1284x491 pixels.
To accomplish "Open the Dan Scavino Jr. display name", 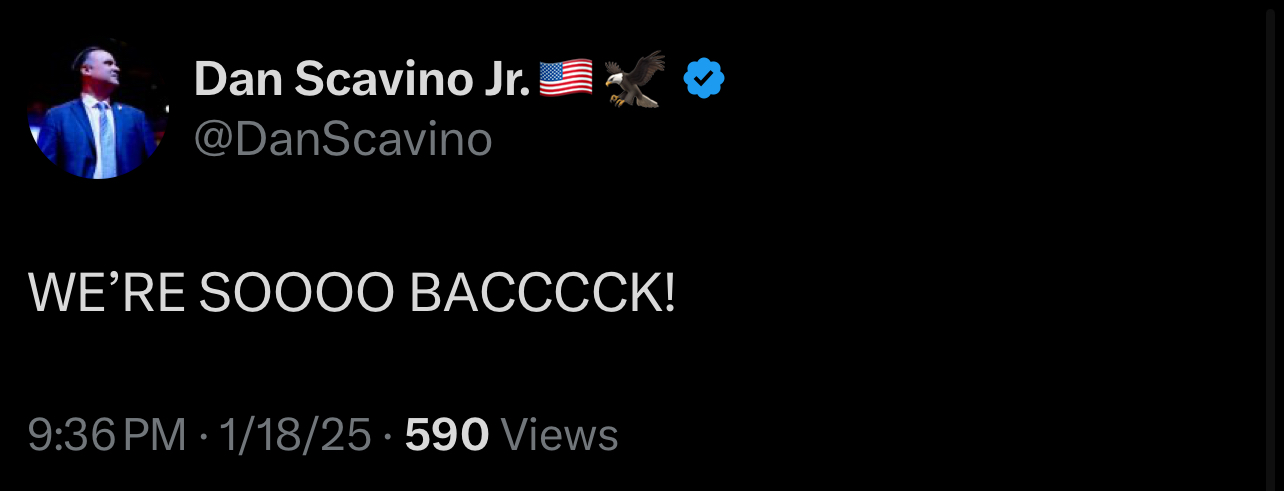I will (362, 79).
